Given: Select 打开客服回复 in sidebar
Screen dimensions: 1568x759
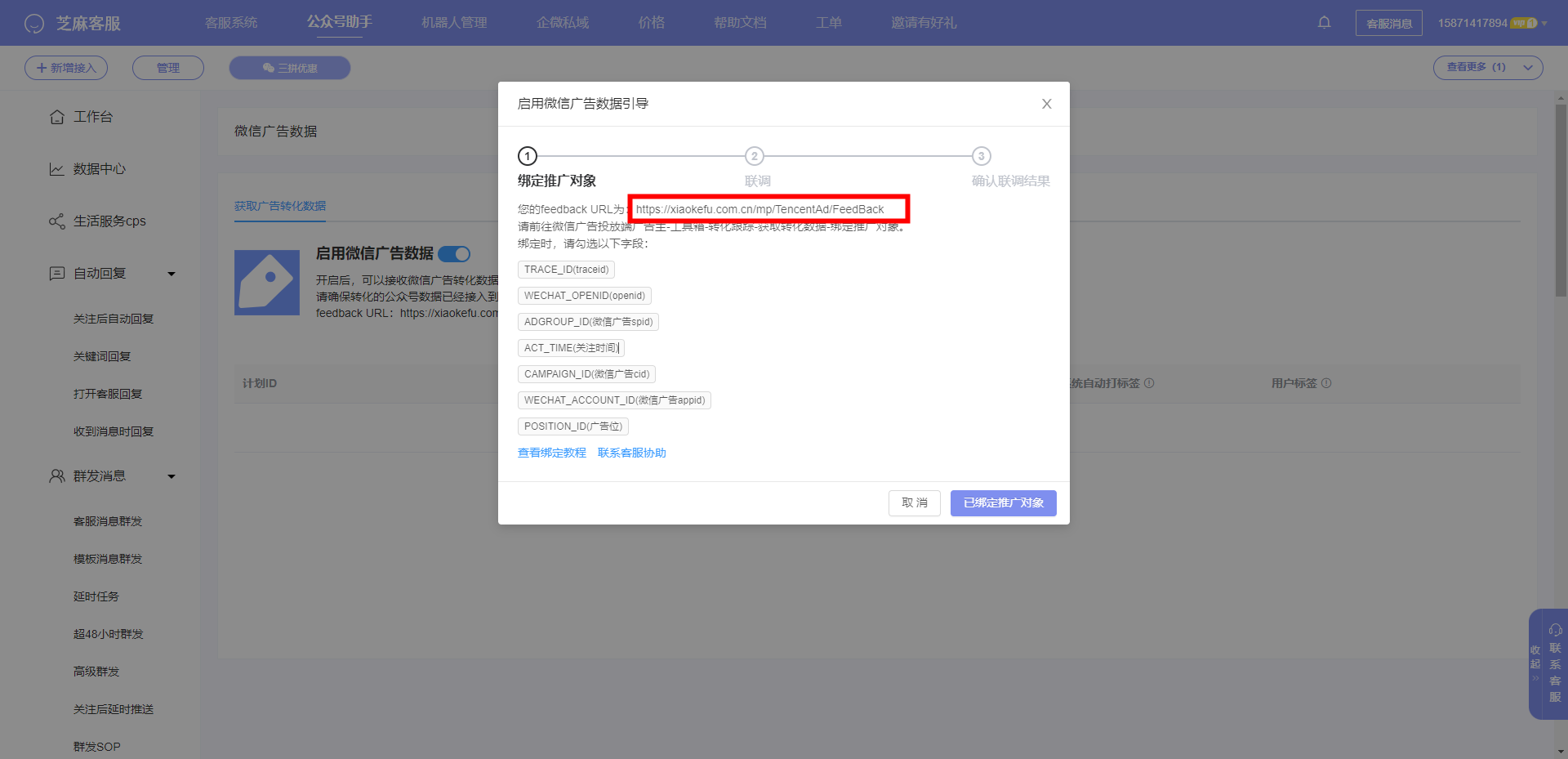Looking at the screenshot, I should tap(108, 394).
